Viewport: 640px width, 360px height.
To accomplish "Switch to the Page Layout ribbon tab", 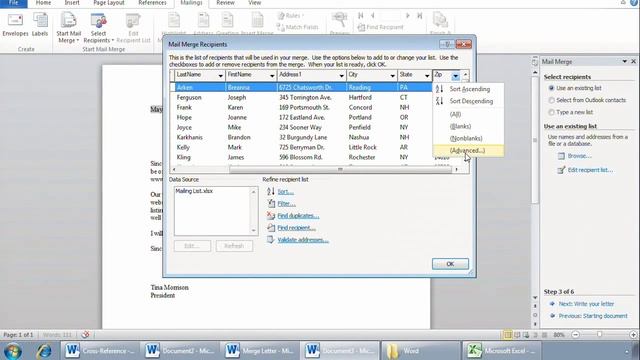I will pos(109,3).
